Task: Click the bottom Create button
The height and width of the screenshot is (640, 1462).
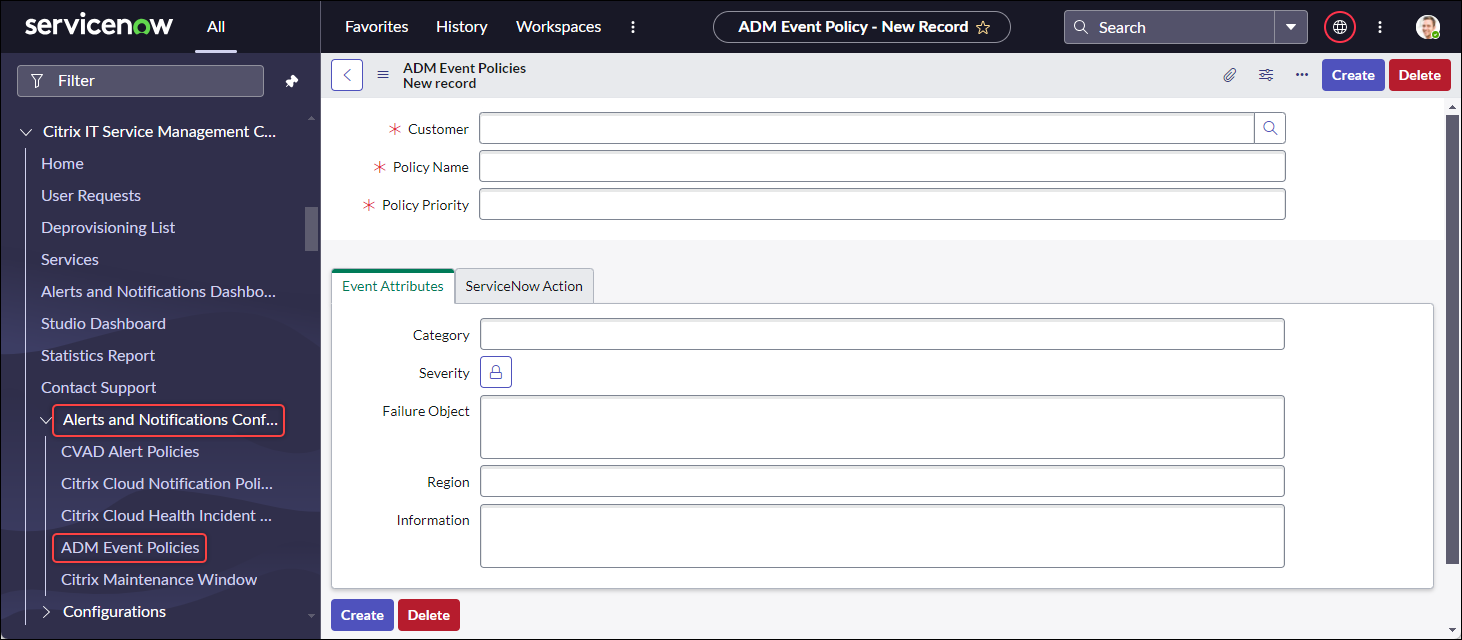Action: (362, 615)
